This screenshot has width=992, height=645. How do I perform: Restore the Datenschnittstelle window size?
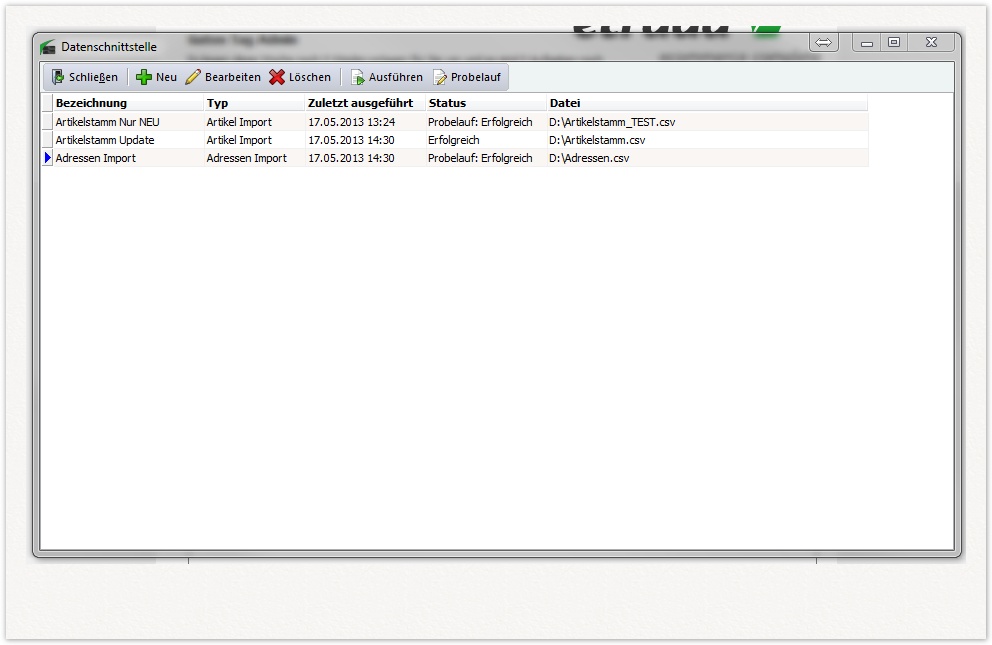tap(894, 42)
